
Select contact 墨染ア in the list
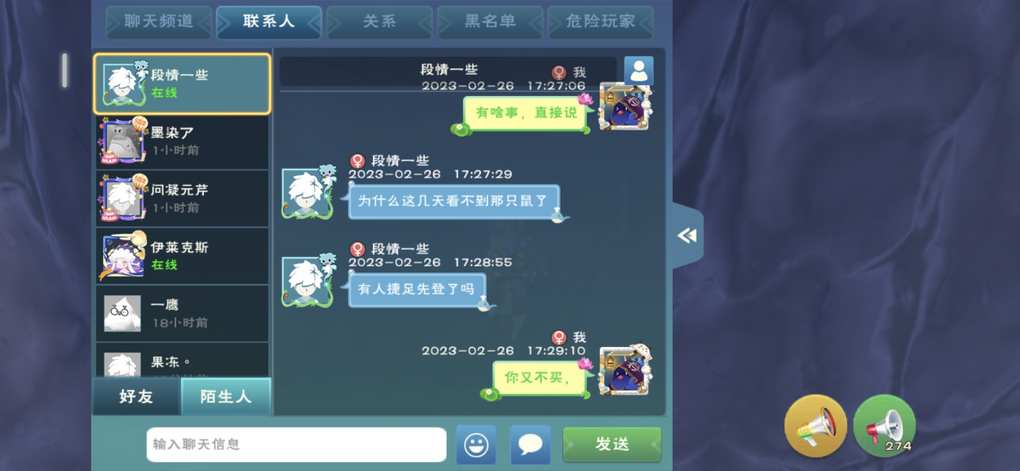click(182, 141)
